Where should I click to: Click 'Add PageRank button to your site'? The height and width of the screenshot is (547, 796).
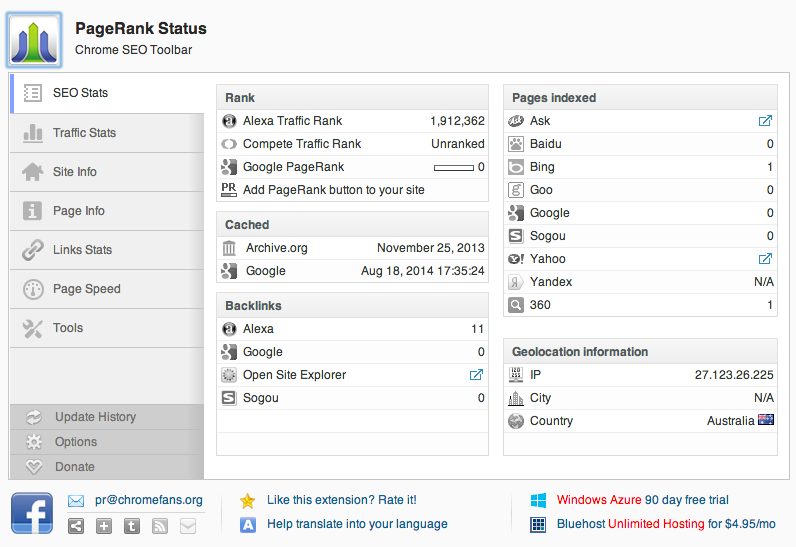[x=334, y=190]
